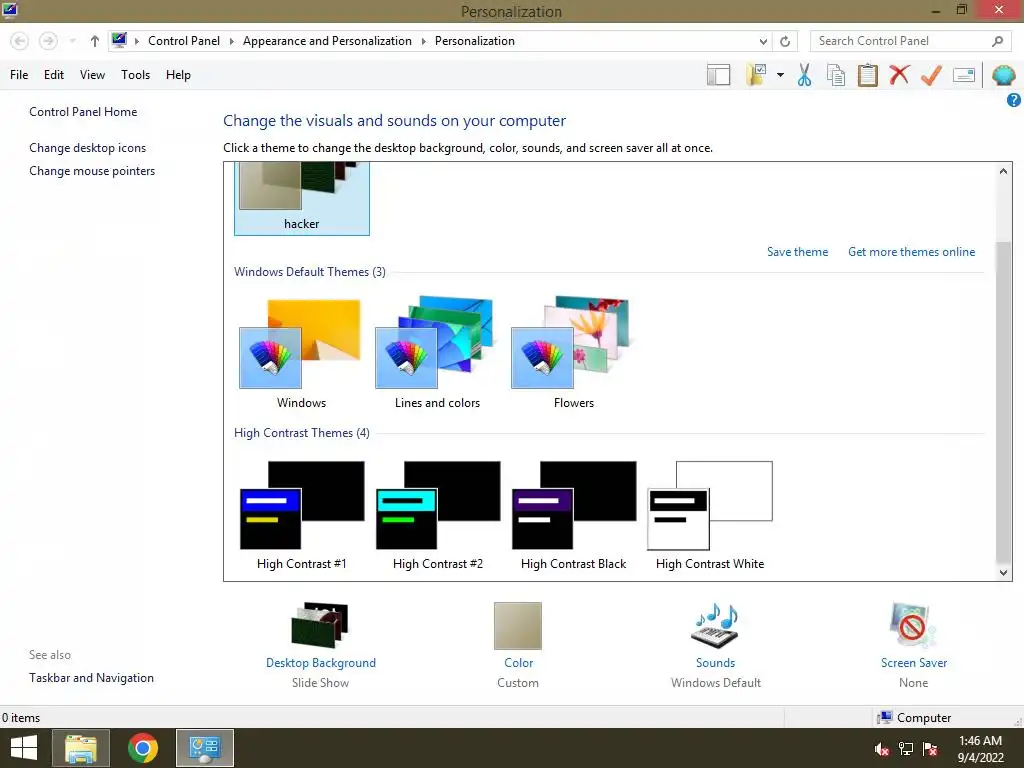The height and width of the screenshot is (768, 1024).
Task: Click the Paste clipboard icon
Action: coord(867,74)
